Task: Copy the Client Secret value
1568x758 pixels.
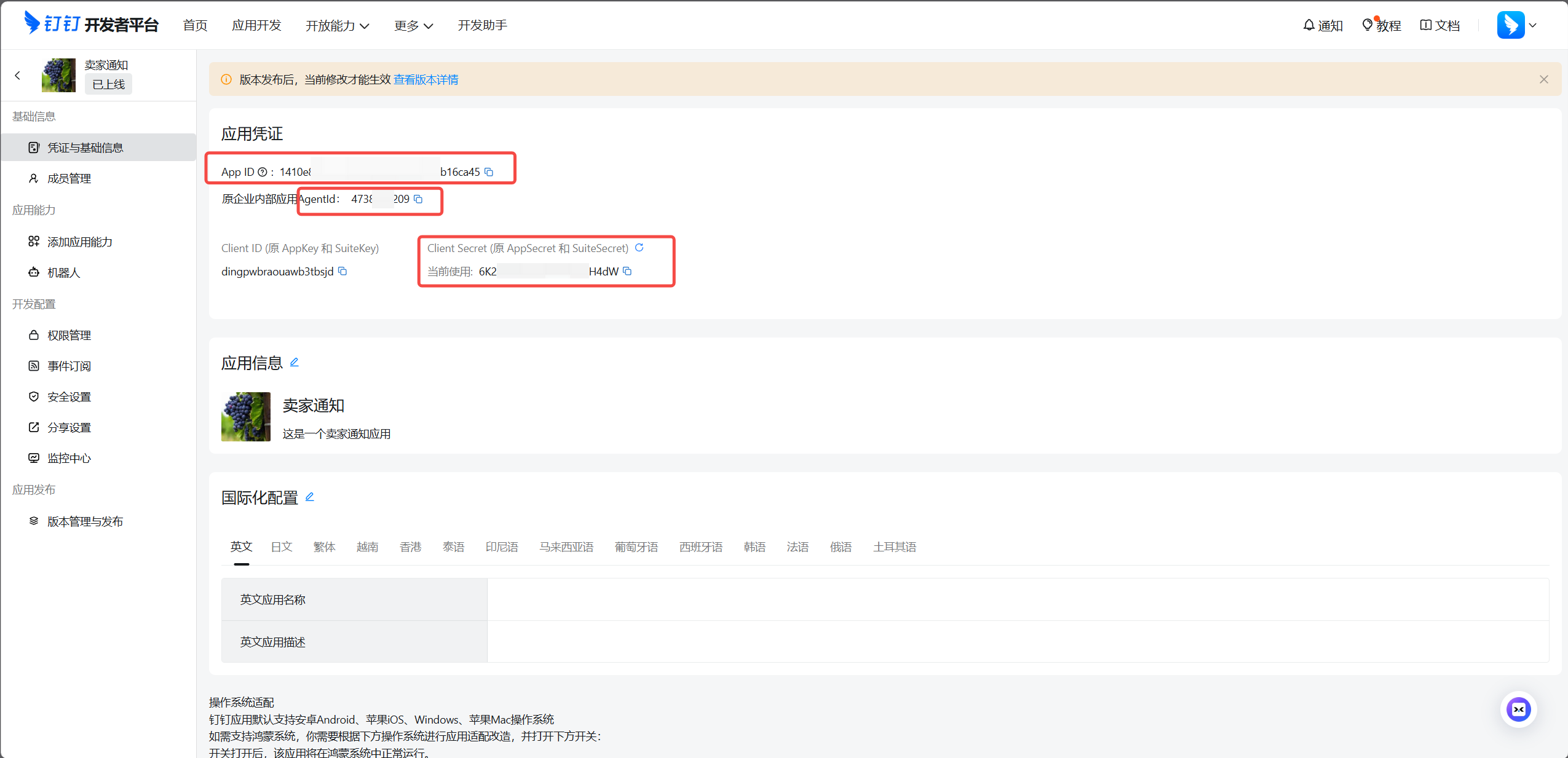Action: pos(627,271)
